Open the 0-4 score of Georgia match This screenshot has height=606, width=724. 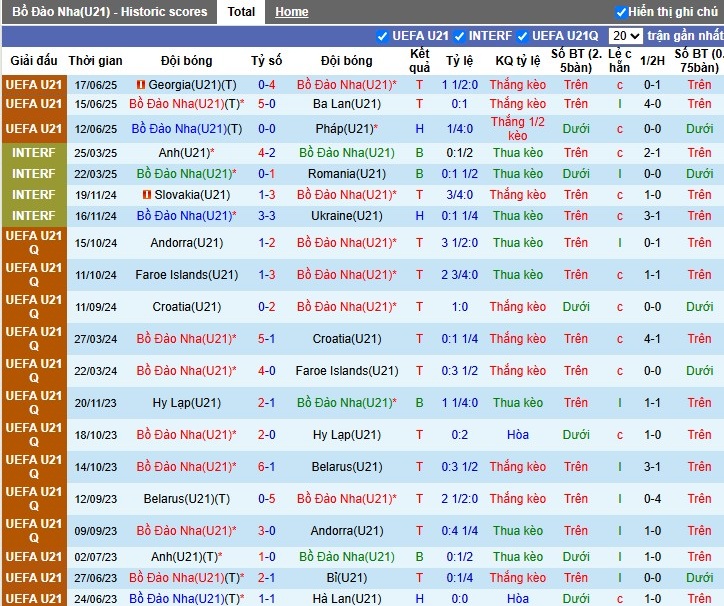(266, 85)
